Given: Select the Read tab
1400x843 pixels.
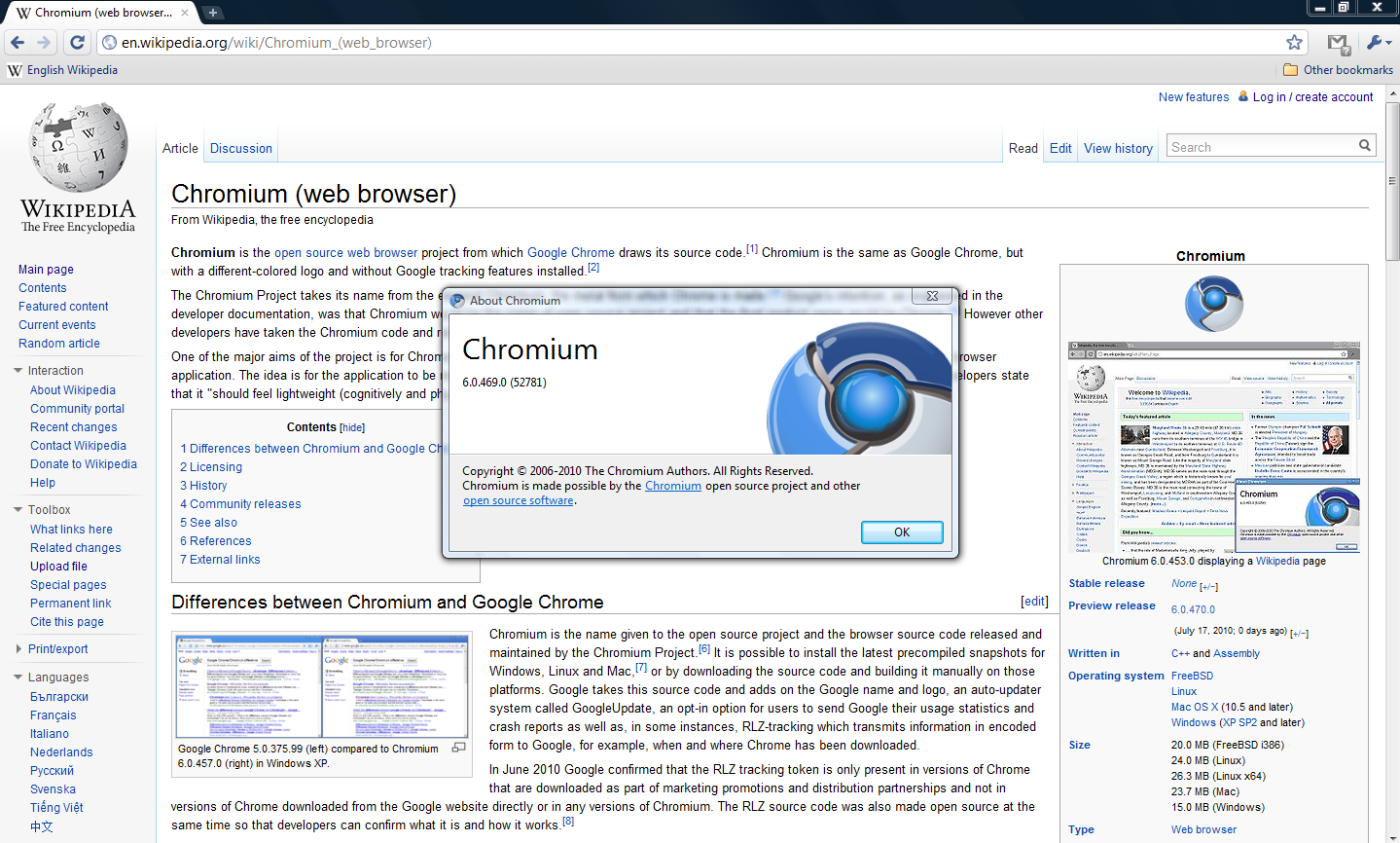Looking at the screenshot, I should [1023, 148].
